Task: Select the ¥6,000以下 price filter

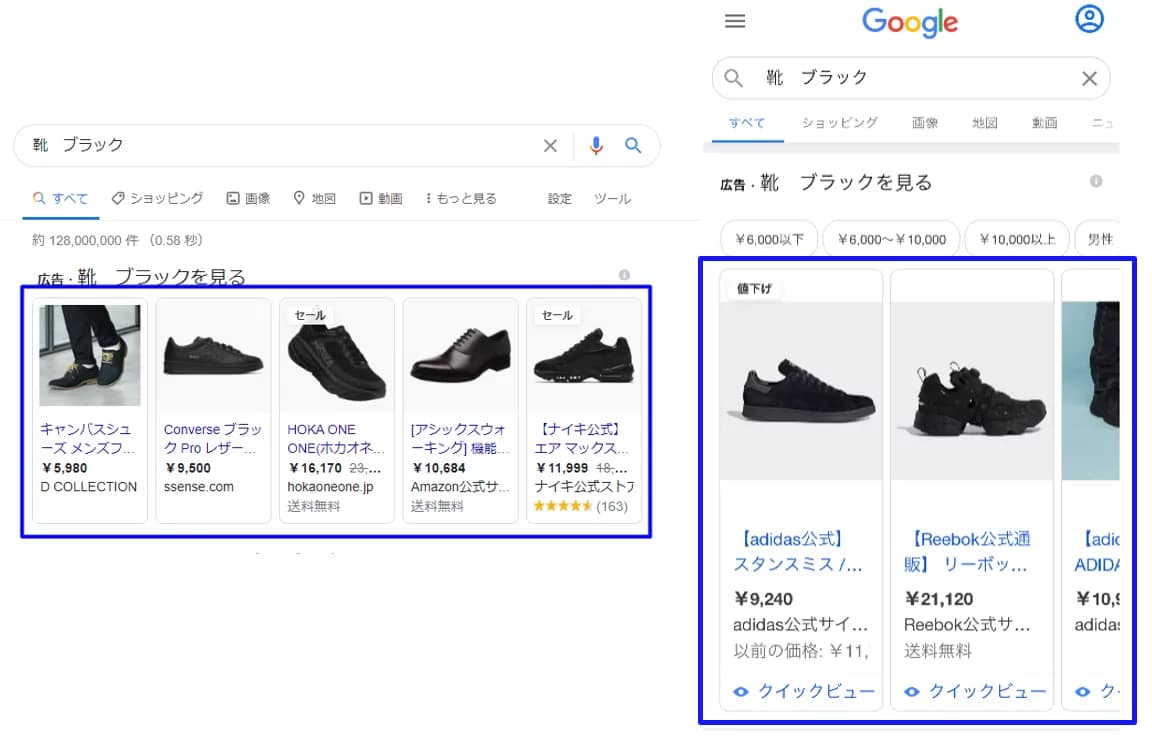Action: pos(769,239)
